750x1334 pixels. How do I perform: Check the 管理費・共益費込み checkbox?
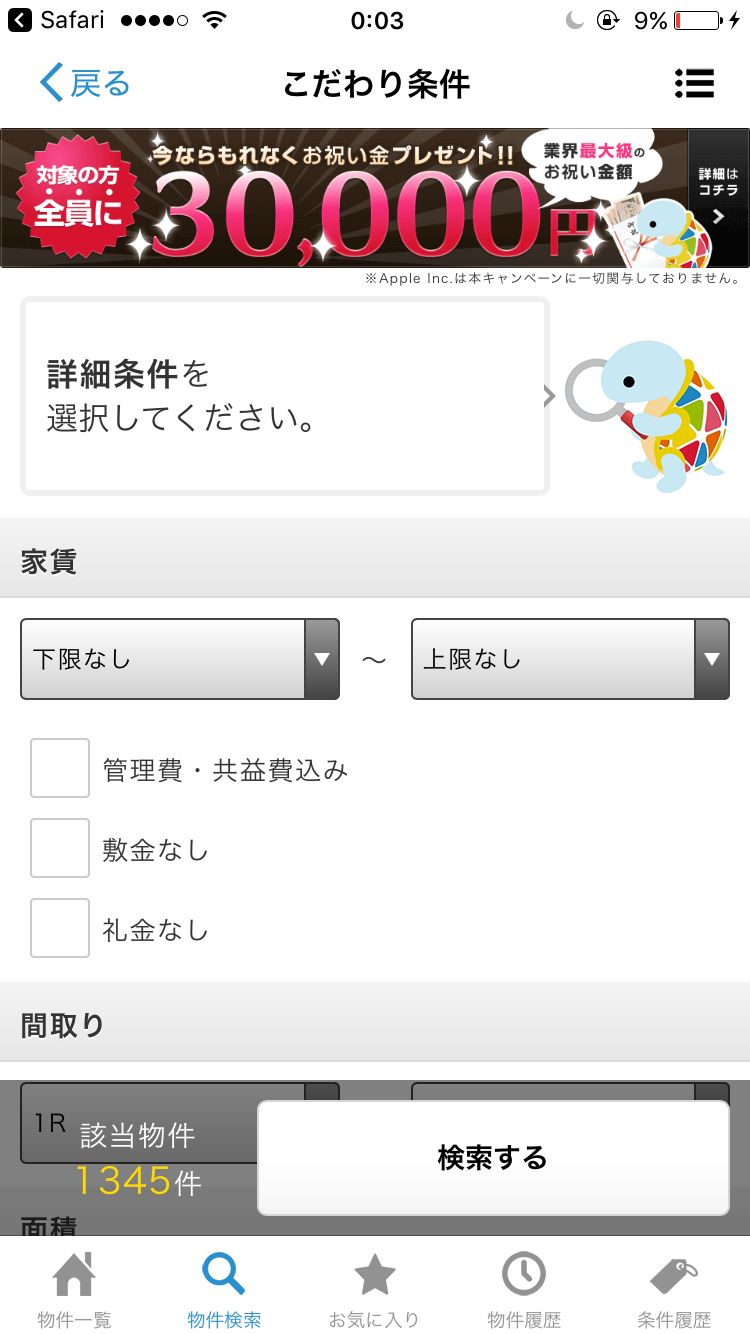point(60,768)
